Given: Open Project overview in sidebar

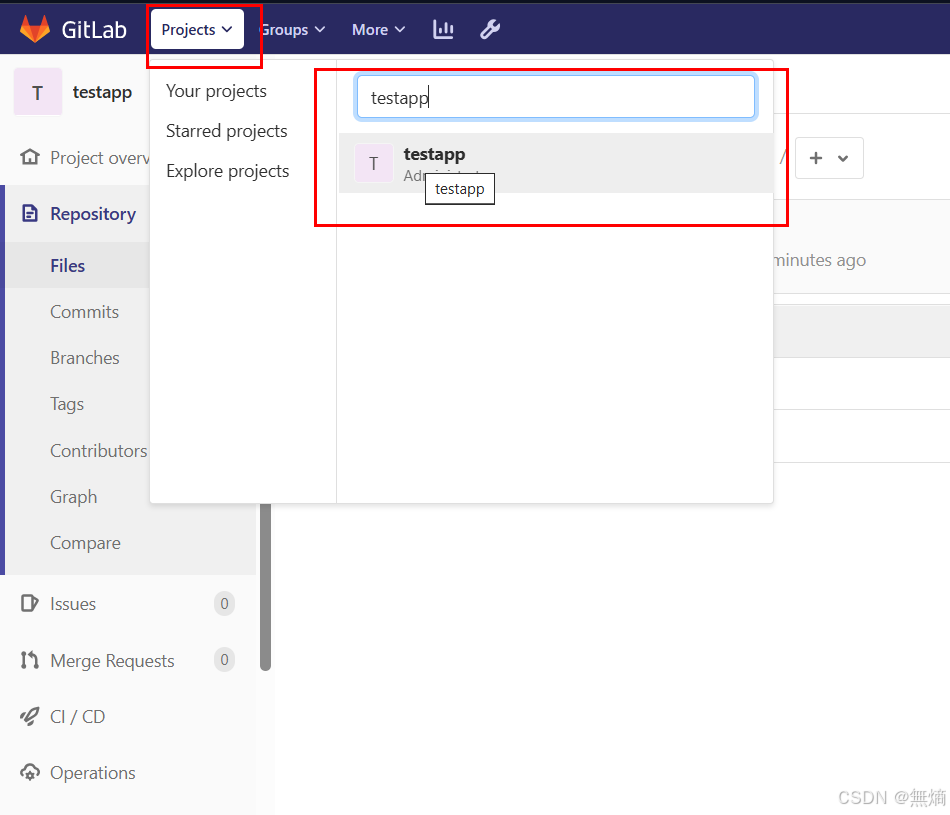Looking at the screenshot, I should pos(100,158).
